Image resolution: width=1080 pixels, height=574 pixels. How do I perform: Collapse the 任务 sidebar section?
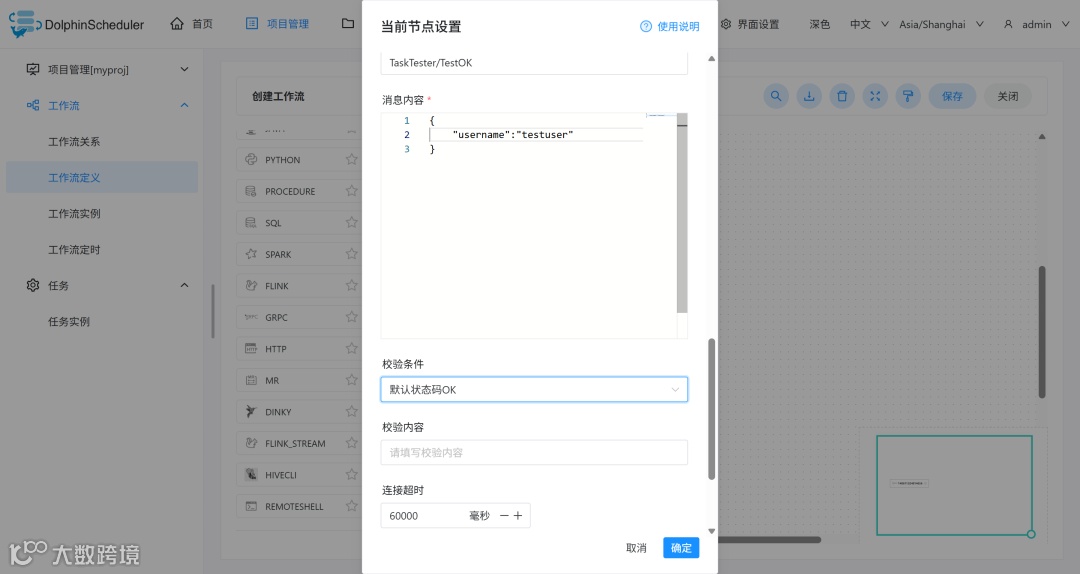(x=107, y=285)
